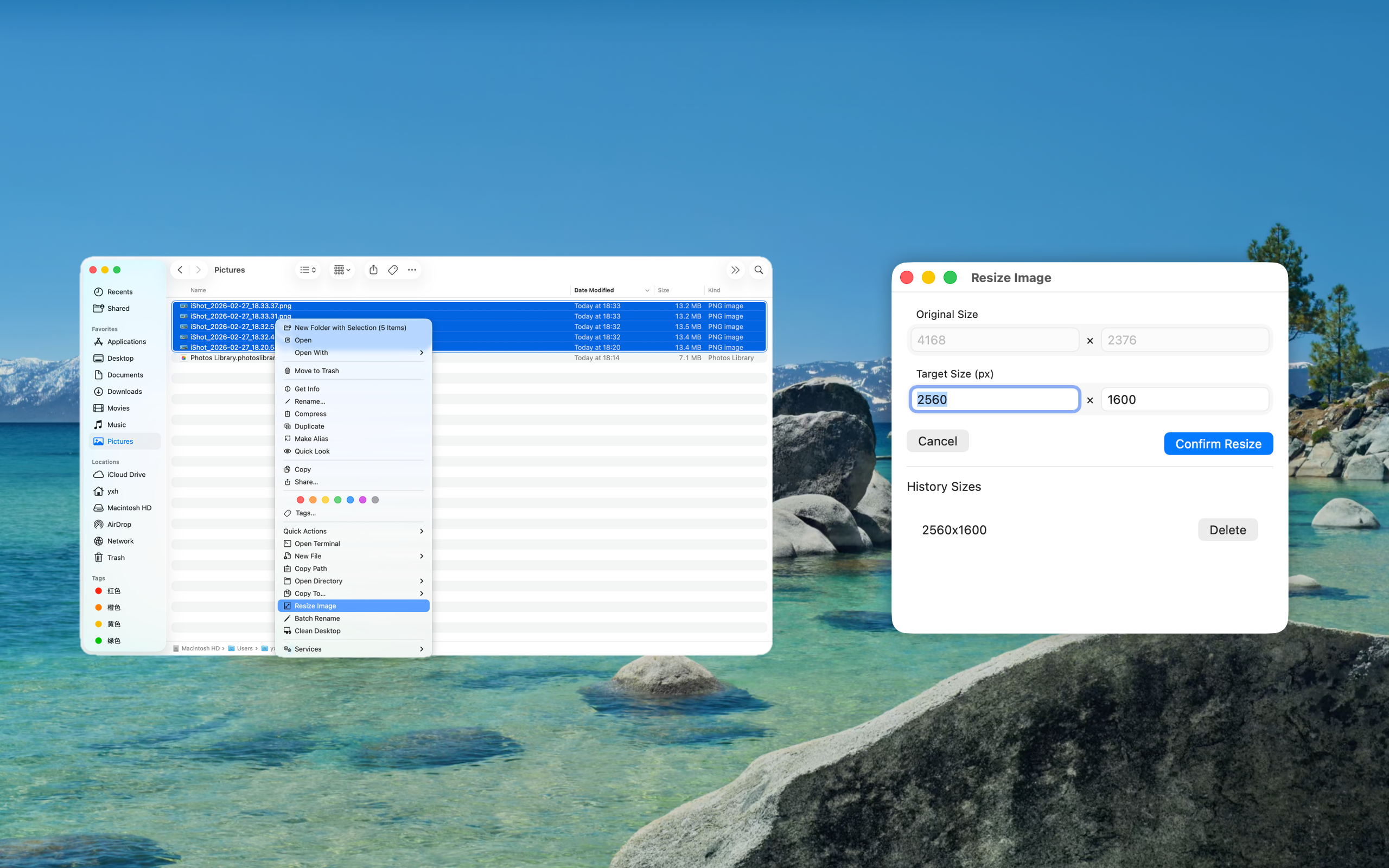
Task: Choose Move to Trash
Action: pos(354,371)
